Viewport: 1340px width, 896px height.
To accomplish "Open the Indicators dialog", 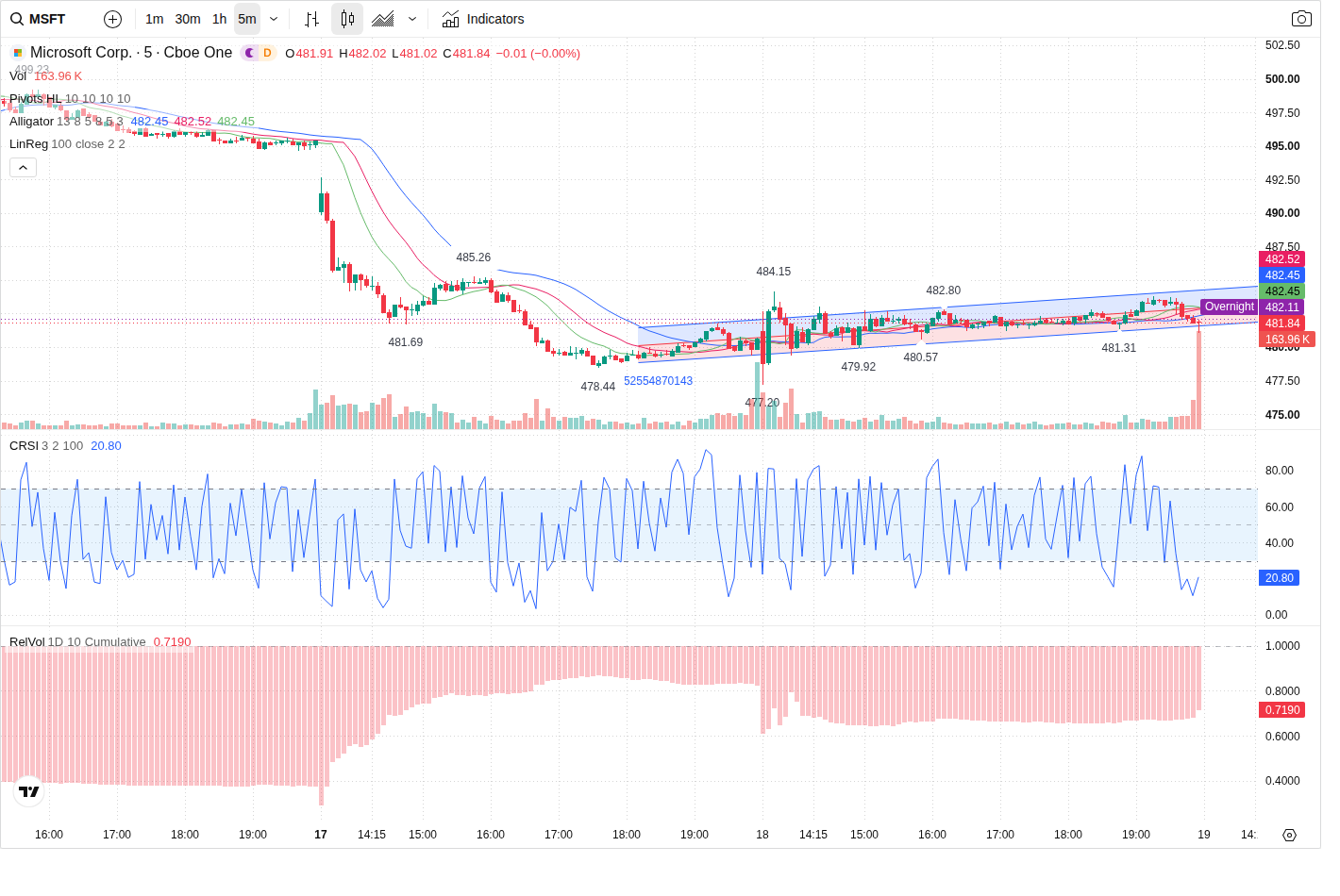I will (x=483, y=19).
